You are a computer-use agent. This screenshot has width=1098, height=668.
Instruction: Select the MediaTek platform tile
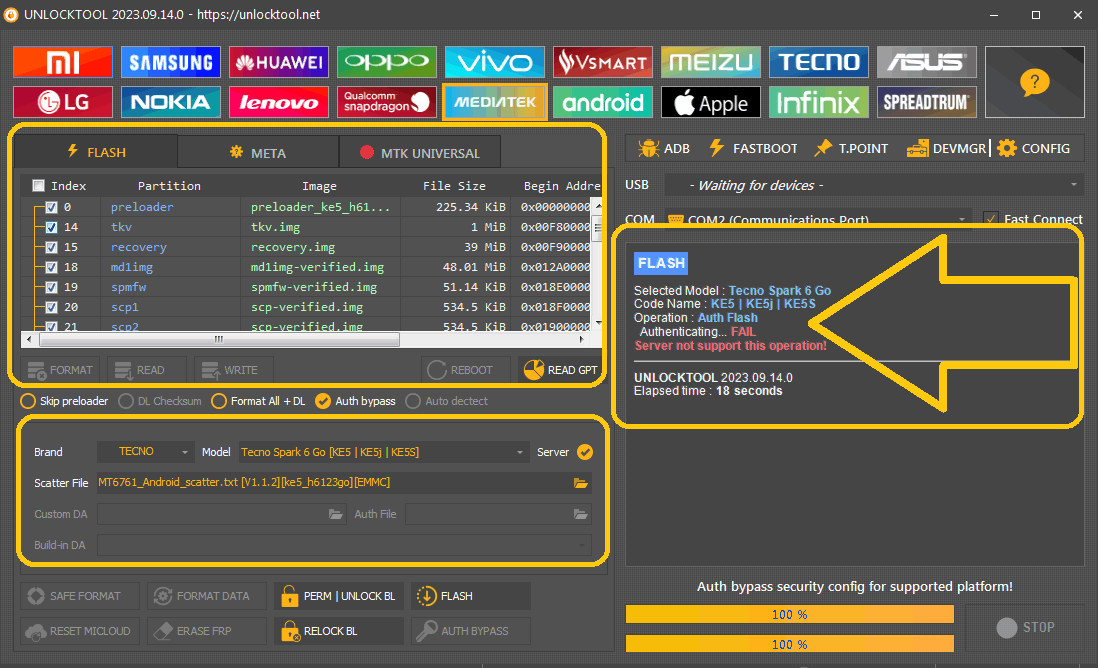click(x=494, y=102)
